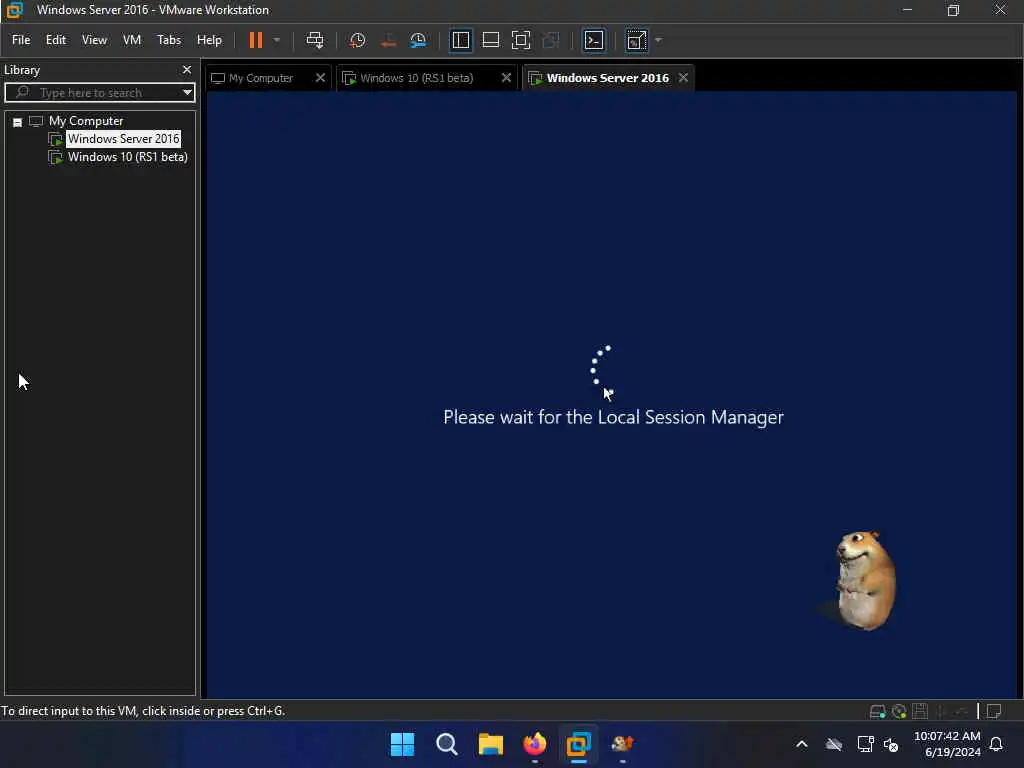Screen dimensions: 1024x768
Task: Send Ctrl+Alt+Del to the virtual machine
Action: pos(315,40)
